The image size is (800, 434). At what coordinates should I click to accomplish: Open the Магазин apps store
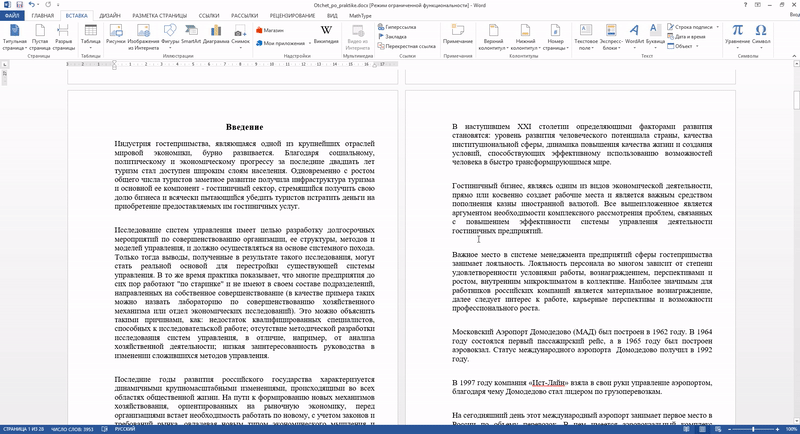pyautogui.click(x=270, y=30)
